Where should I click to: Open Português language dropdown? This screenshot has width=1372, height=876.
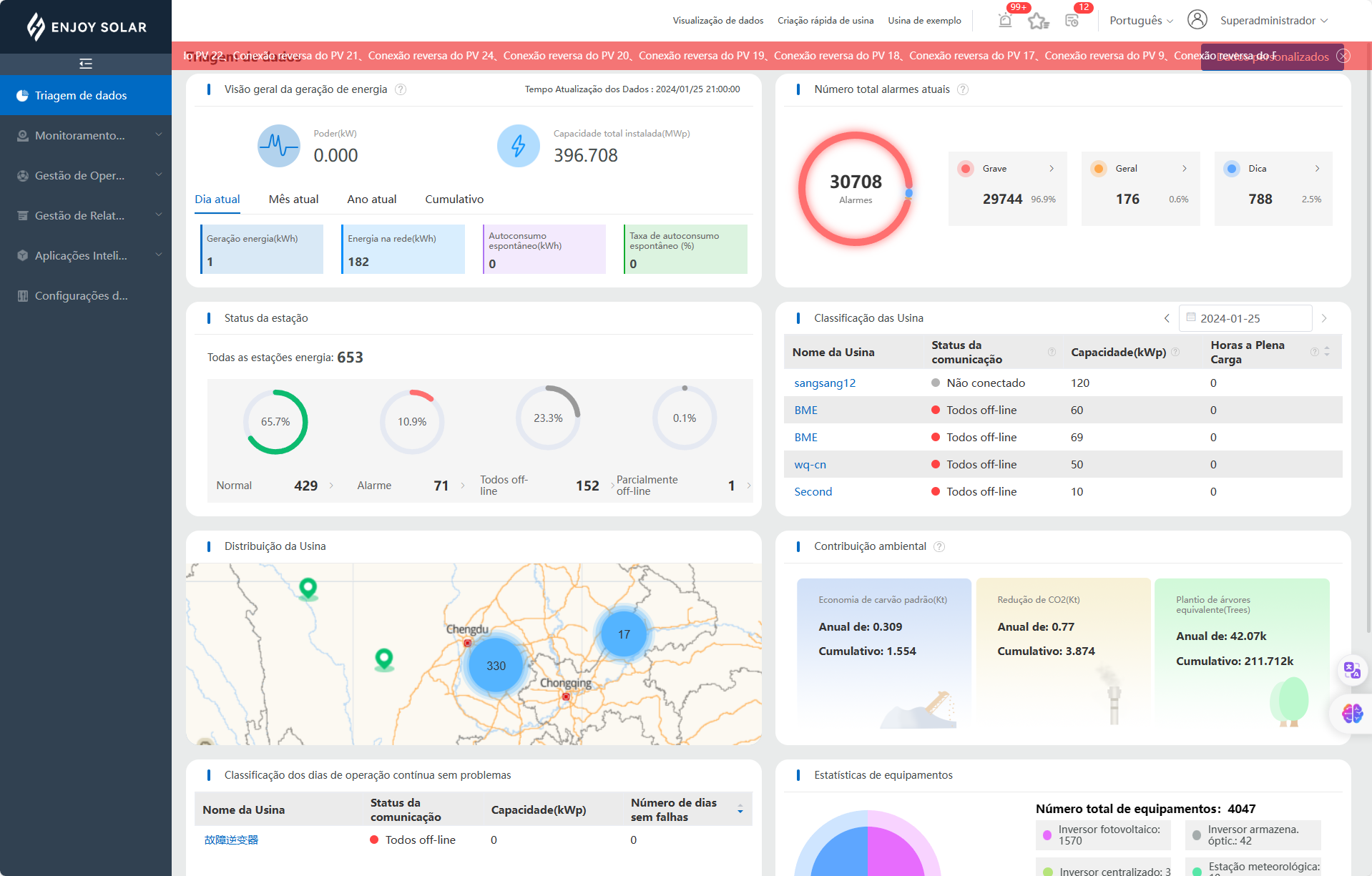coord(1141,21)
